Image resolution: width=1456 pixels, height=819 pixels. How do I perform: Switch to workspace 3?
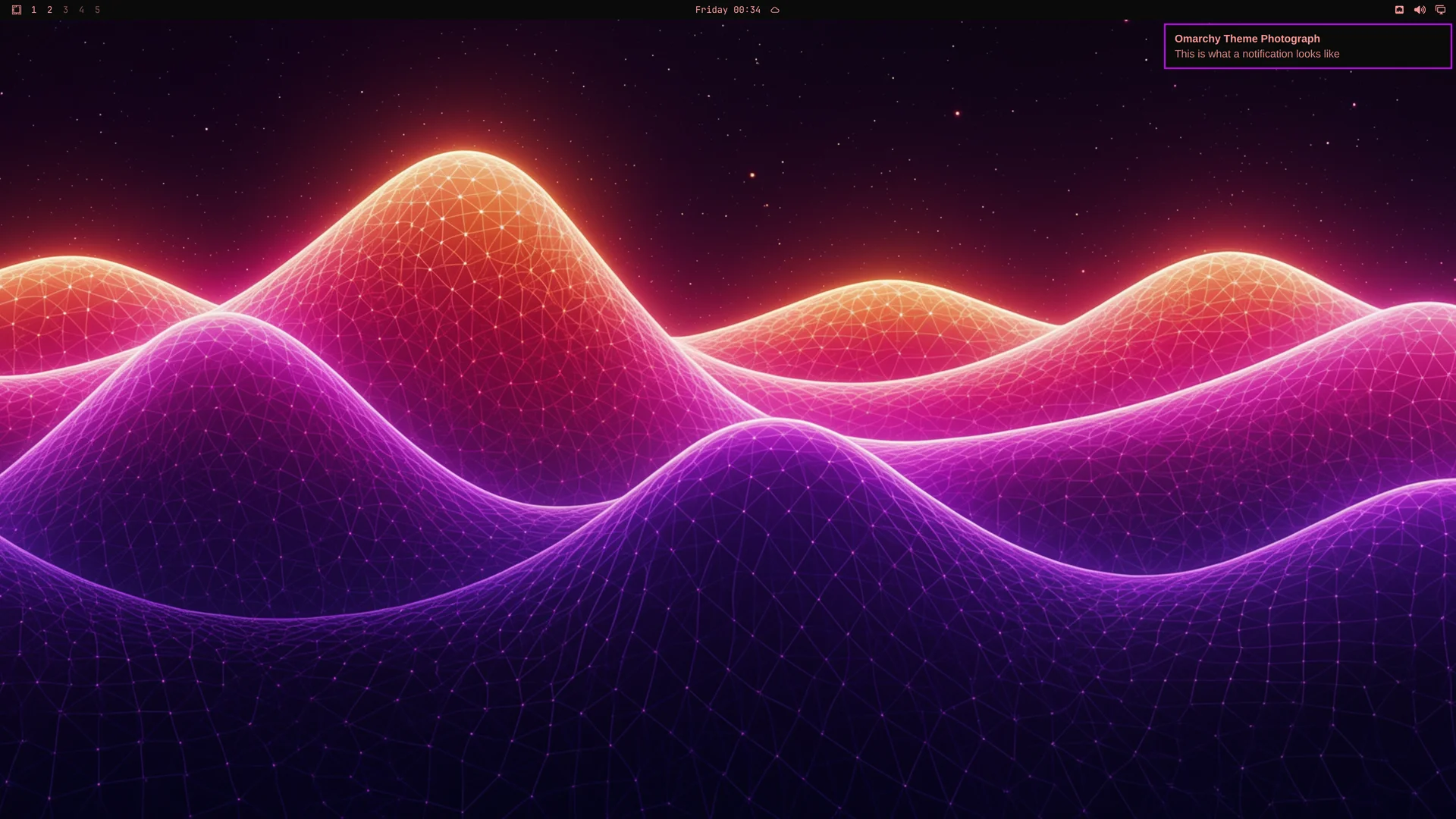point(65,10)
